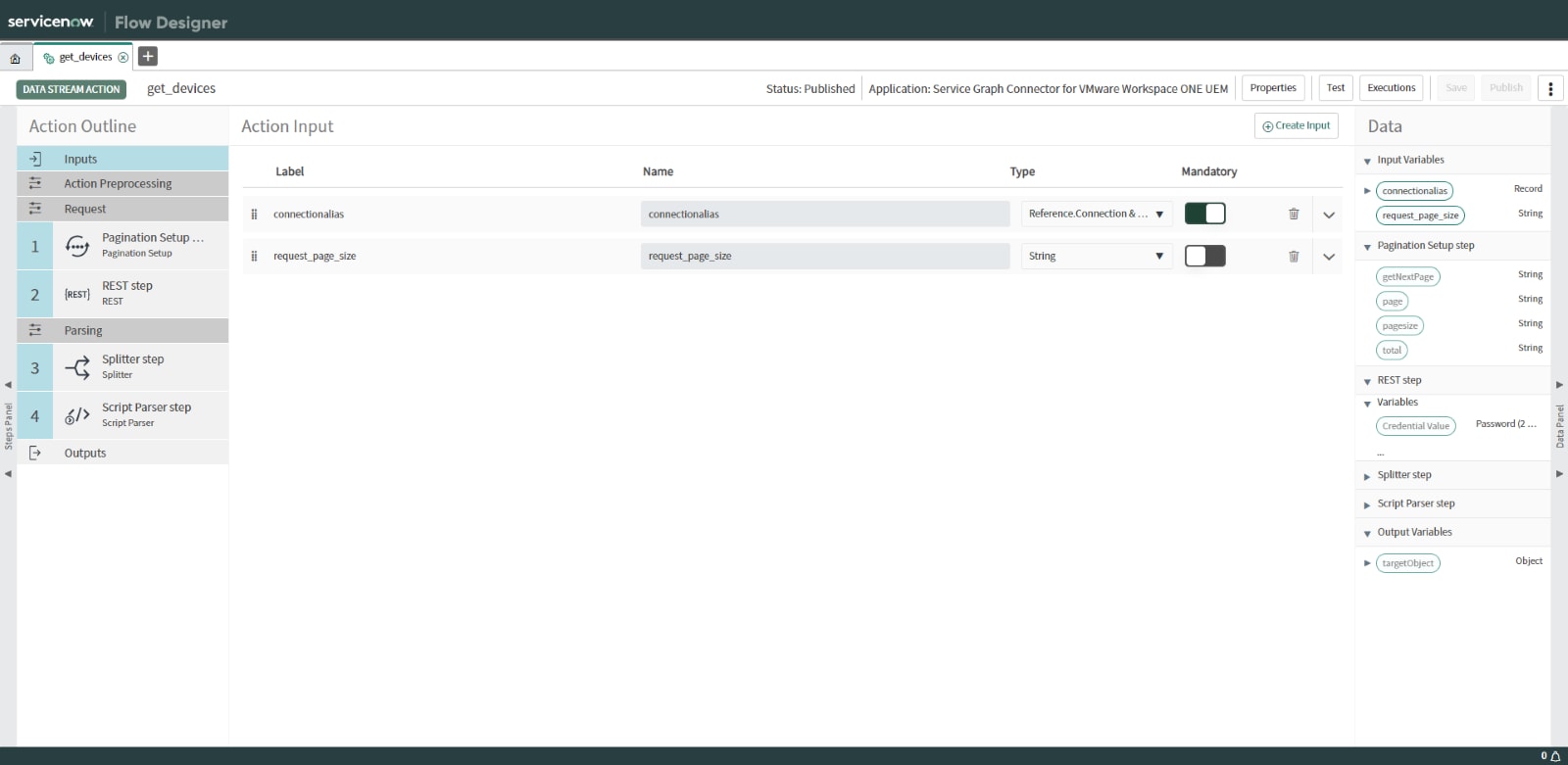Open the Outputs section icon
This screenshot has height=765, width=1568.
(x=35, y=453)
